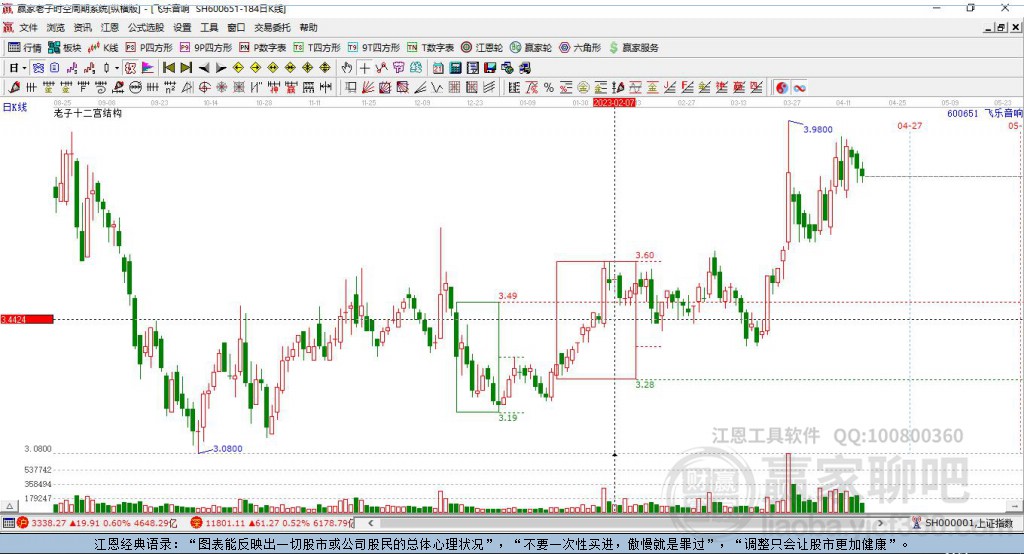The height and width of the screenshot is (554, 1024).
Task: Expand the 日 period dropdown arrow
Action: tap(24, 68)
